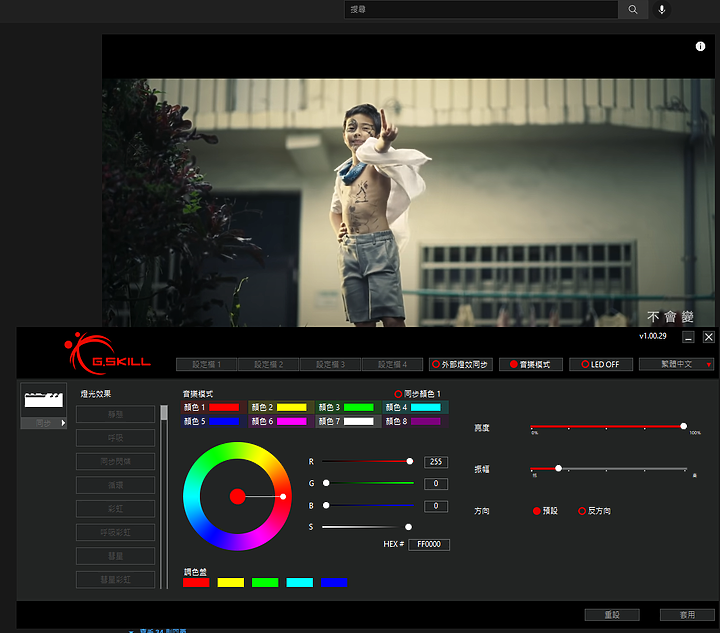
Task: Choose 同步閃爍 lighting effect
Action: [115, 461]
